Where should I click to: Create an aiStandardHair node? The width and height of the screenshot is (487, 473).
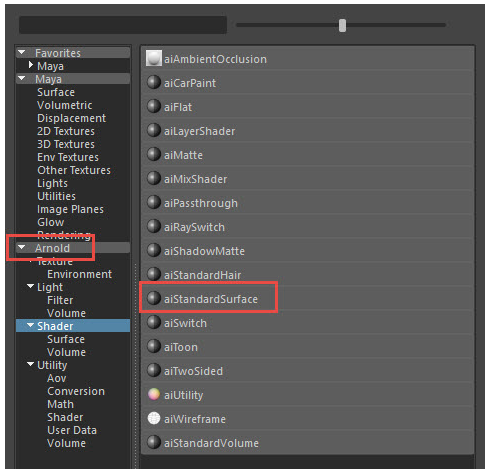pos(307,275)
